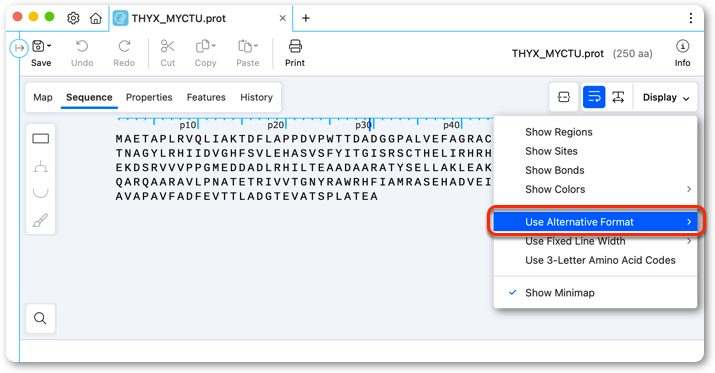Click the Cut scissors icon

point(167,47)
